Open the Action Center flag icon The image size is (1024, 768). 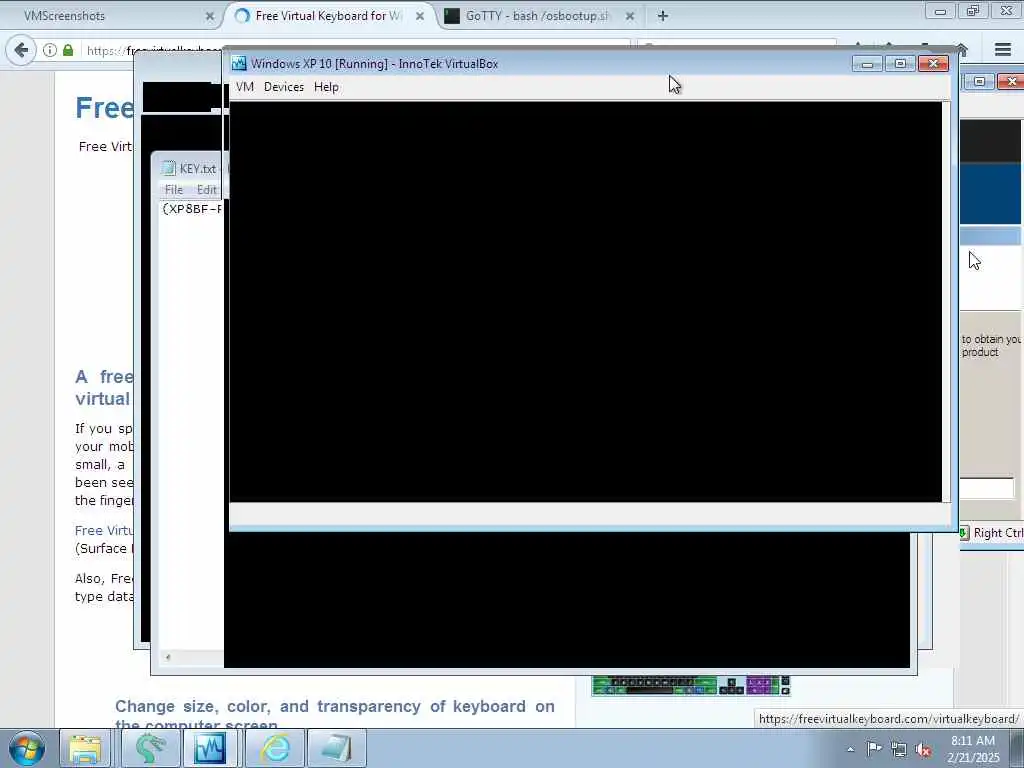tap(874, 748)
